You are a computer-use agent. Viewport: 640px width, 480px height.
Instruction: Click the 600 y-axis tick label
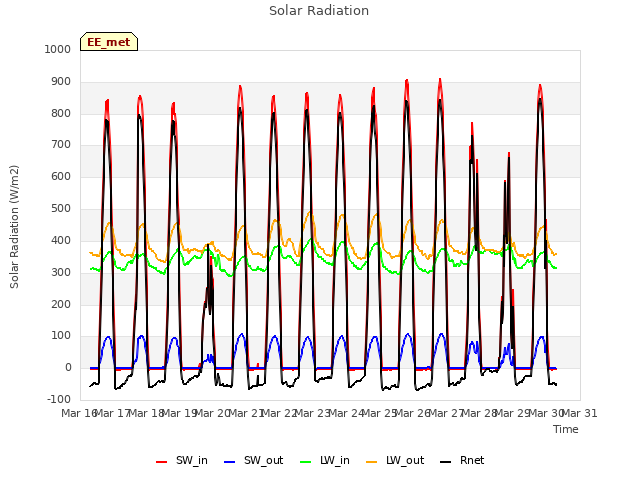pyautogui.click(x=61, y=176)
